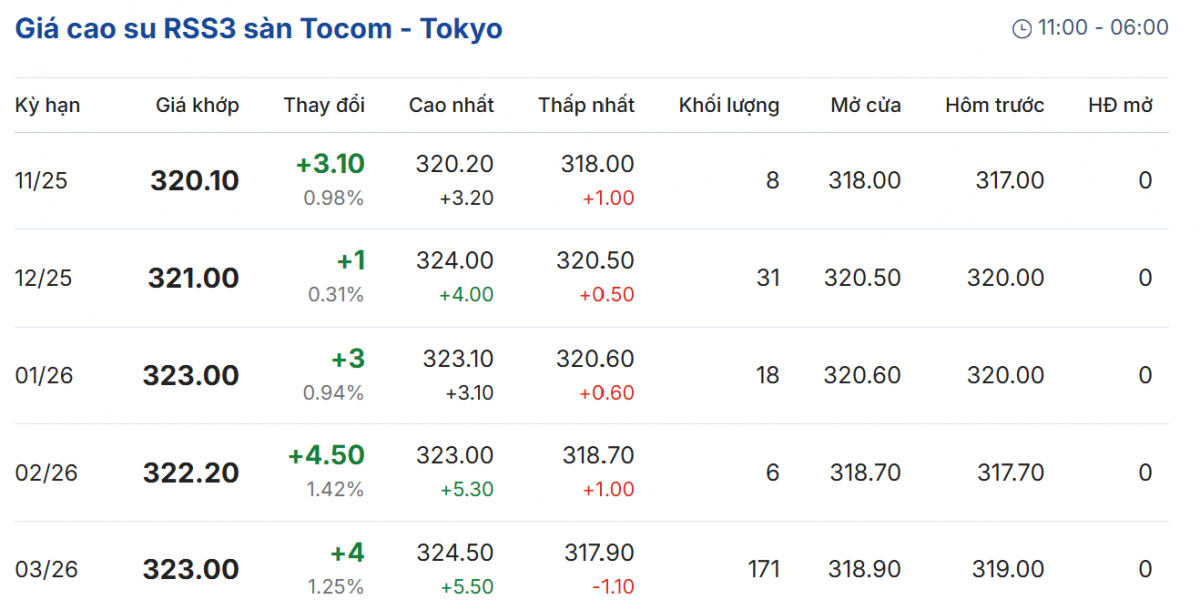This screenshot has width=1200, height=610.
Task: Click the clock icon beside trading hours
Action: coord(1021,29)
